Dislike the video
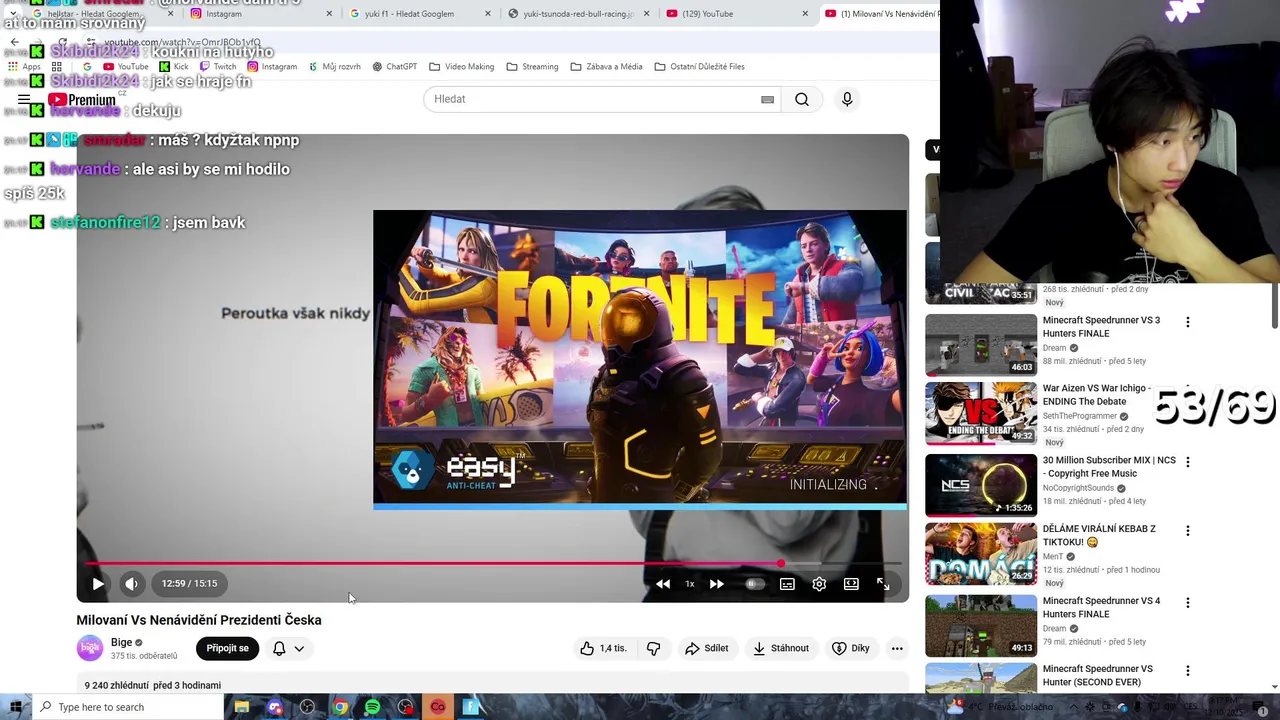 click(x=653, y=648)
